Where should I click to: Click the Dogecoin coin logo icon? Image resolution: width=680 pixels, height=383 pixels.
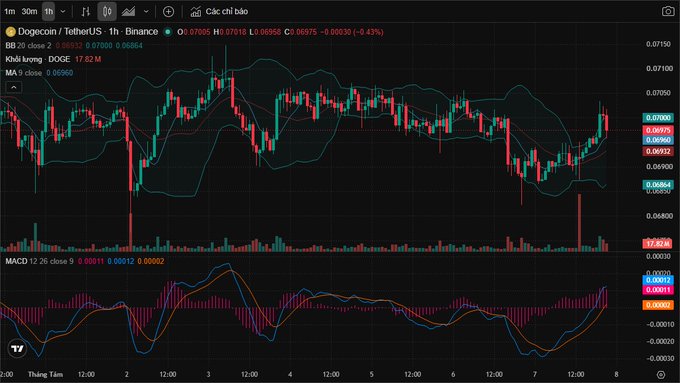pyautogui.click(x=10, y=32)
